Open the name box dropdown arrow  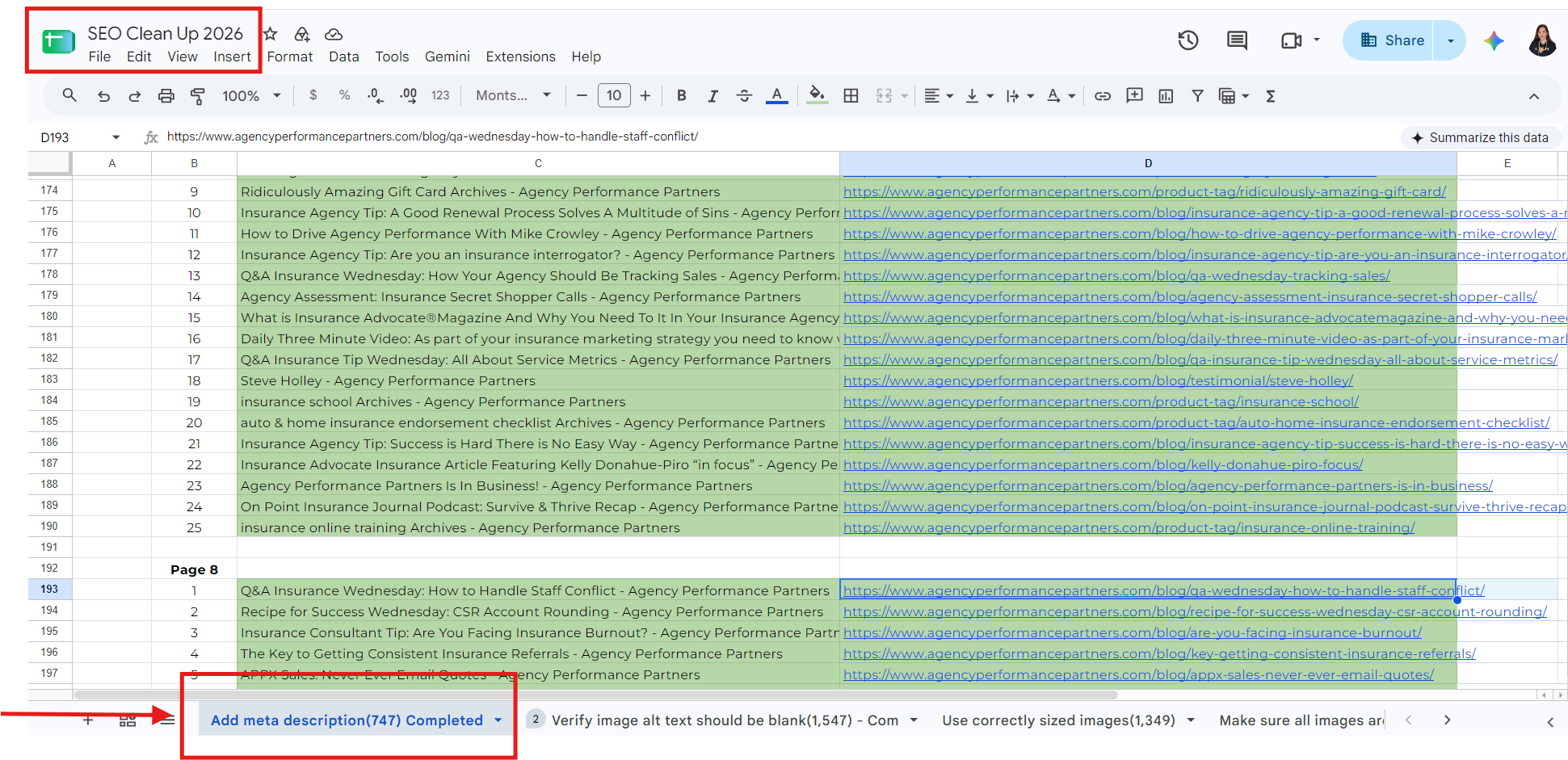116,137
